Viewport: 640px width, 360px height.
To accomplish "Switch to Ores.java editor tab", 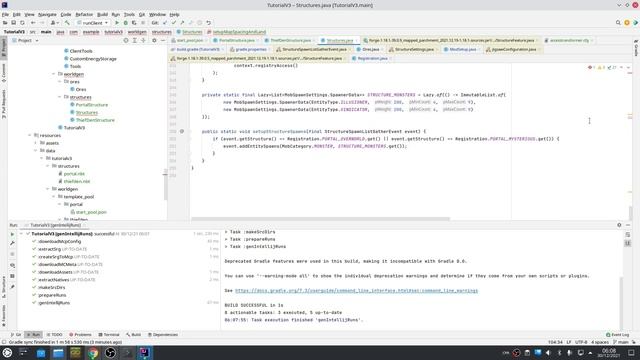I will coord(371,49).
